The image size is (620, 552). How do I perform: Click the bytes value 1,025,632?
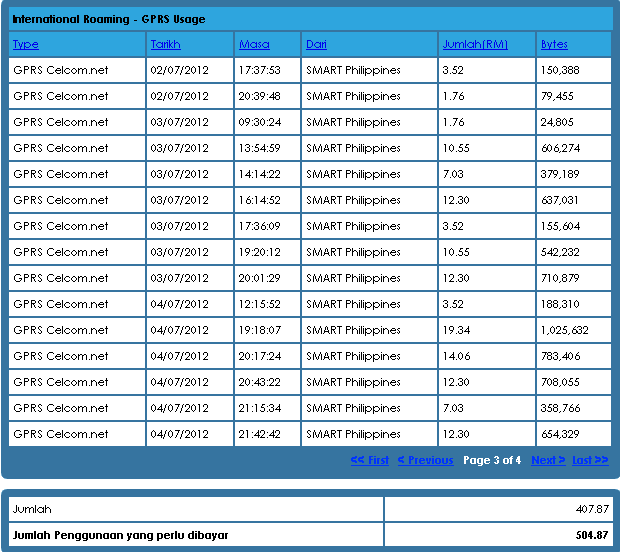(565, 330)
